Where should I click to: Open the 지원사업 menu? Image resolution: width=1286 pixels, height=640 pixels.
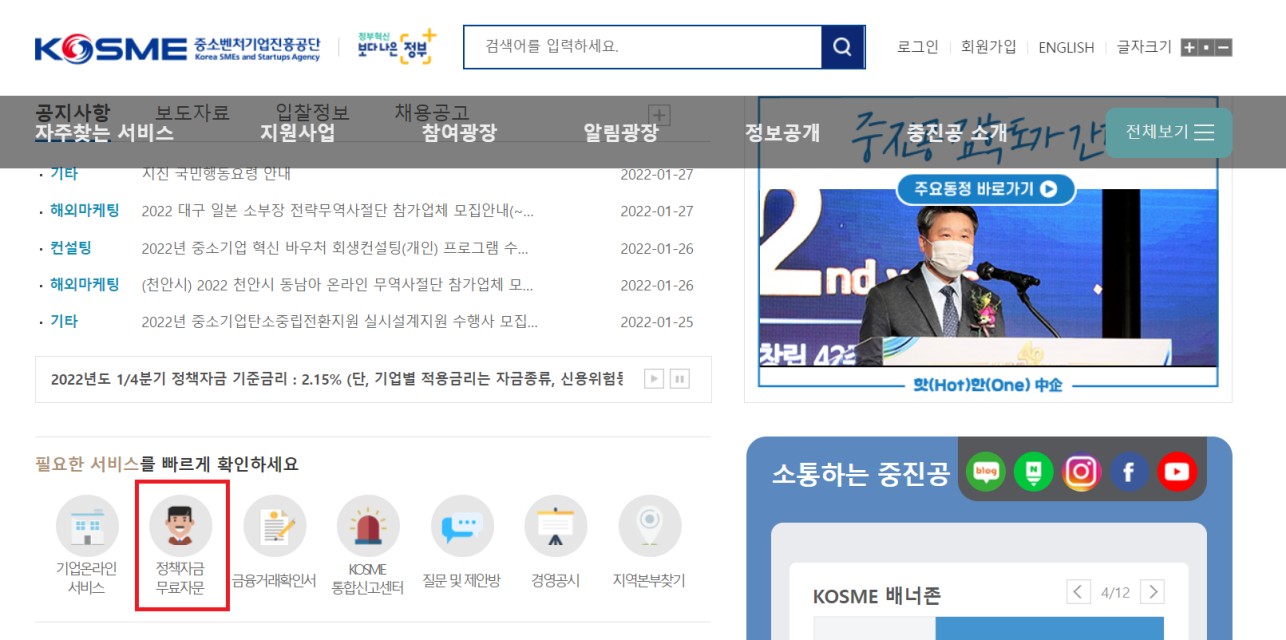(x=297, y=133)
